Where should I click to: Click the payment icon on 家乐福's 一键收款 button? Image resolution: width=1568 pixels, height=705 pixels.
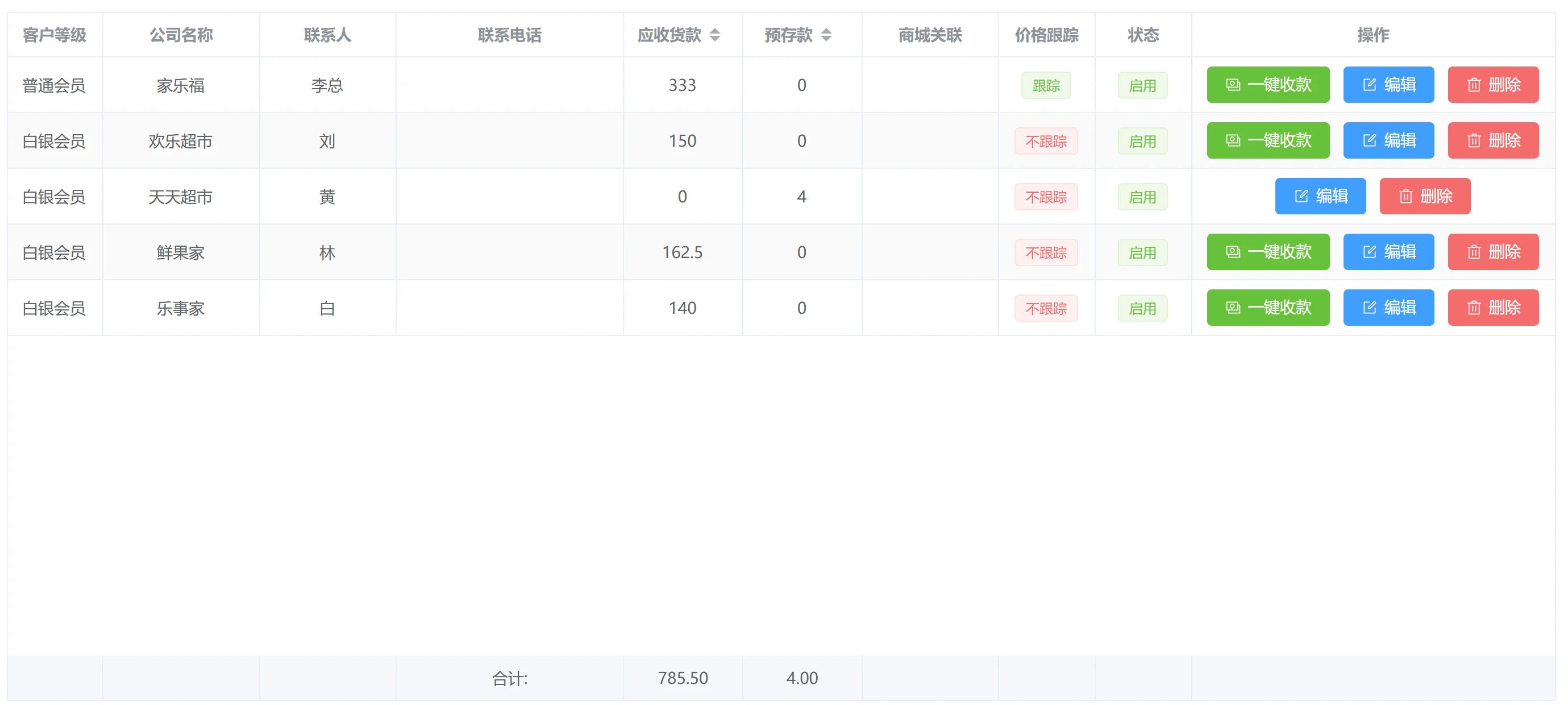1233,85
